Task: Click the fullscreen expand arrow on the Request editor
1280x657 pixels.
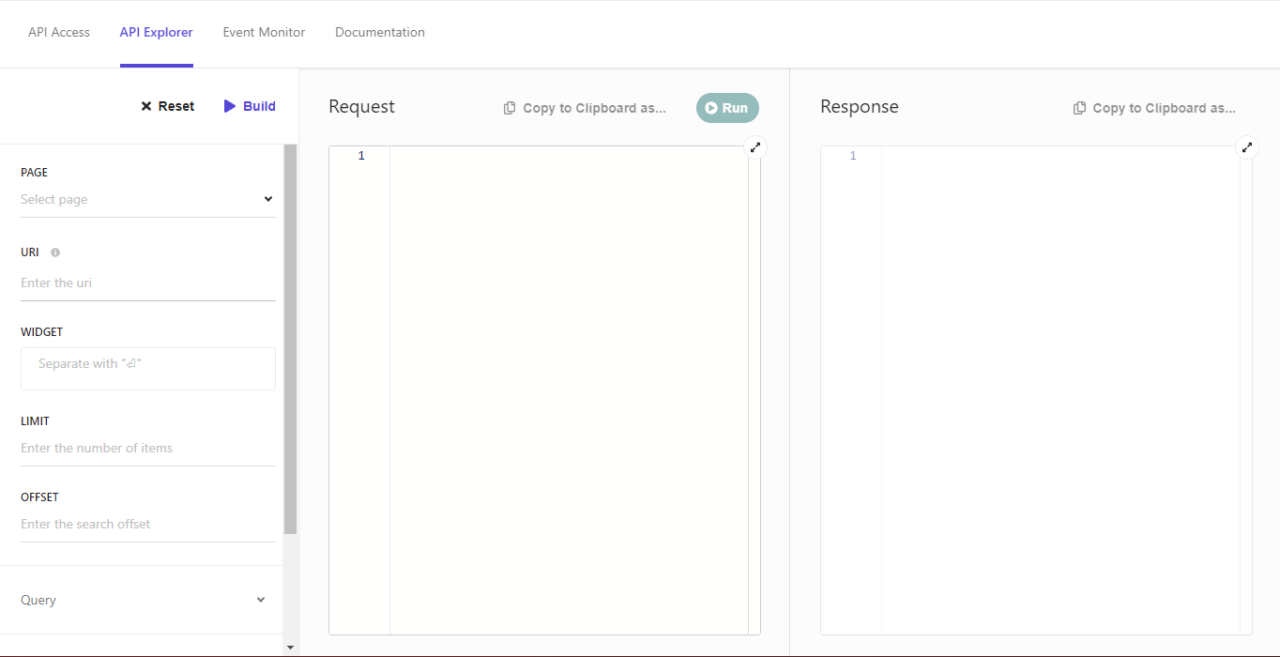Action: click(755, 147)
